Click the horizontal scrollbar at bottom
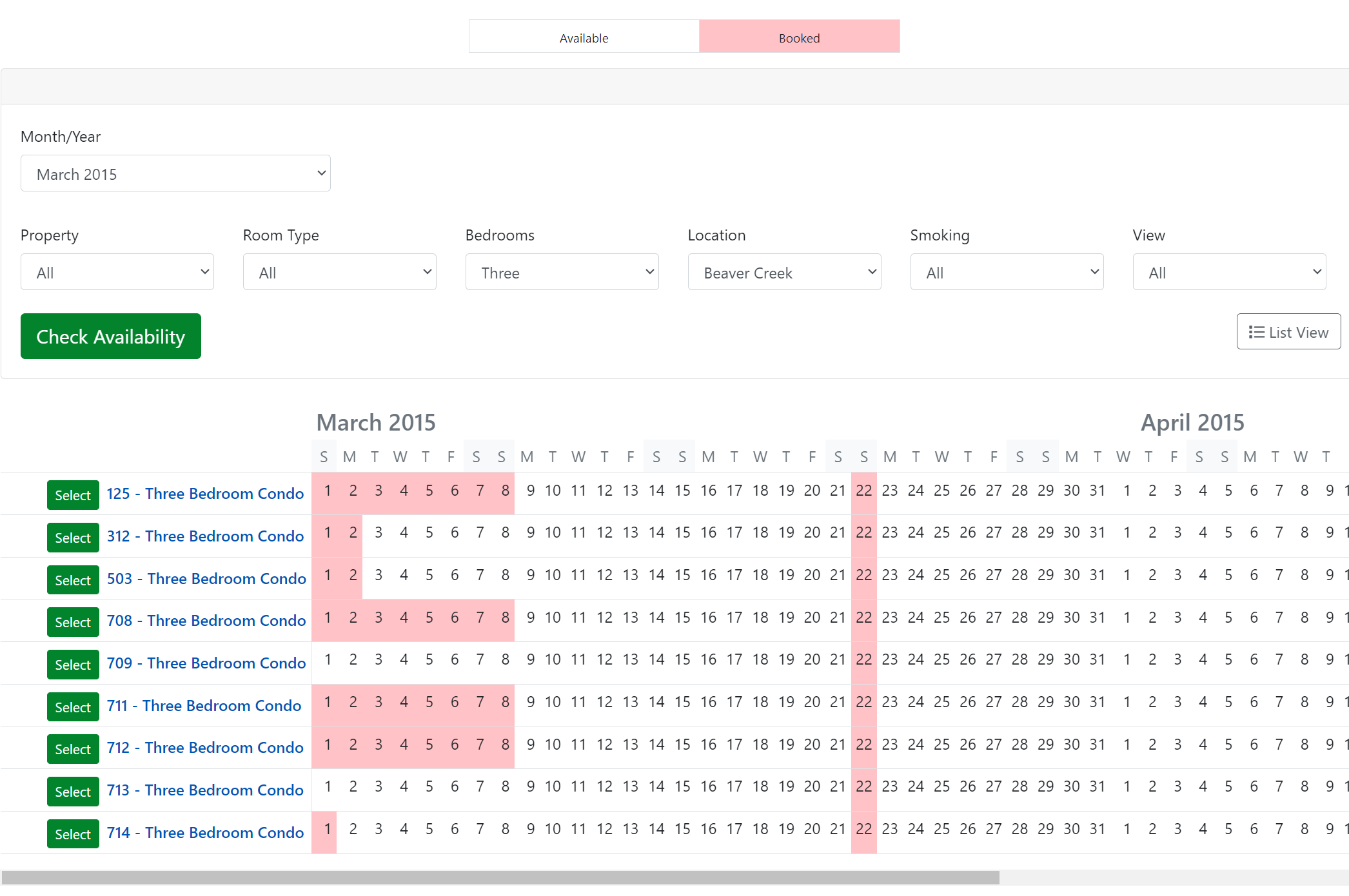Screen dimensions: 1349x896 [500, 877]
